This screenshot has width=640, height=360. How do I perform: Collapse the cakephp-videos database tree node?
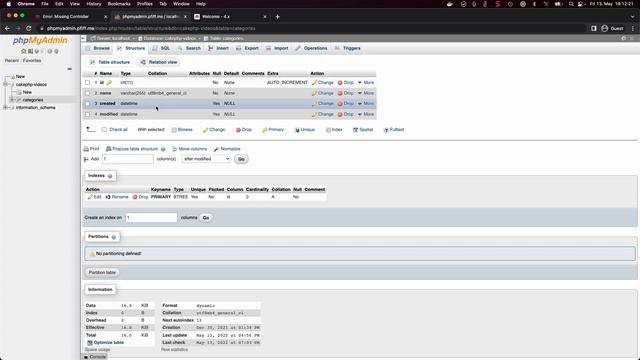click(x=5, y=84)
